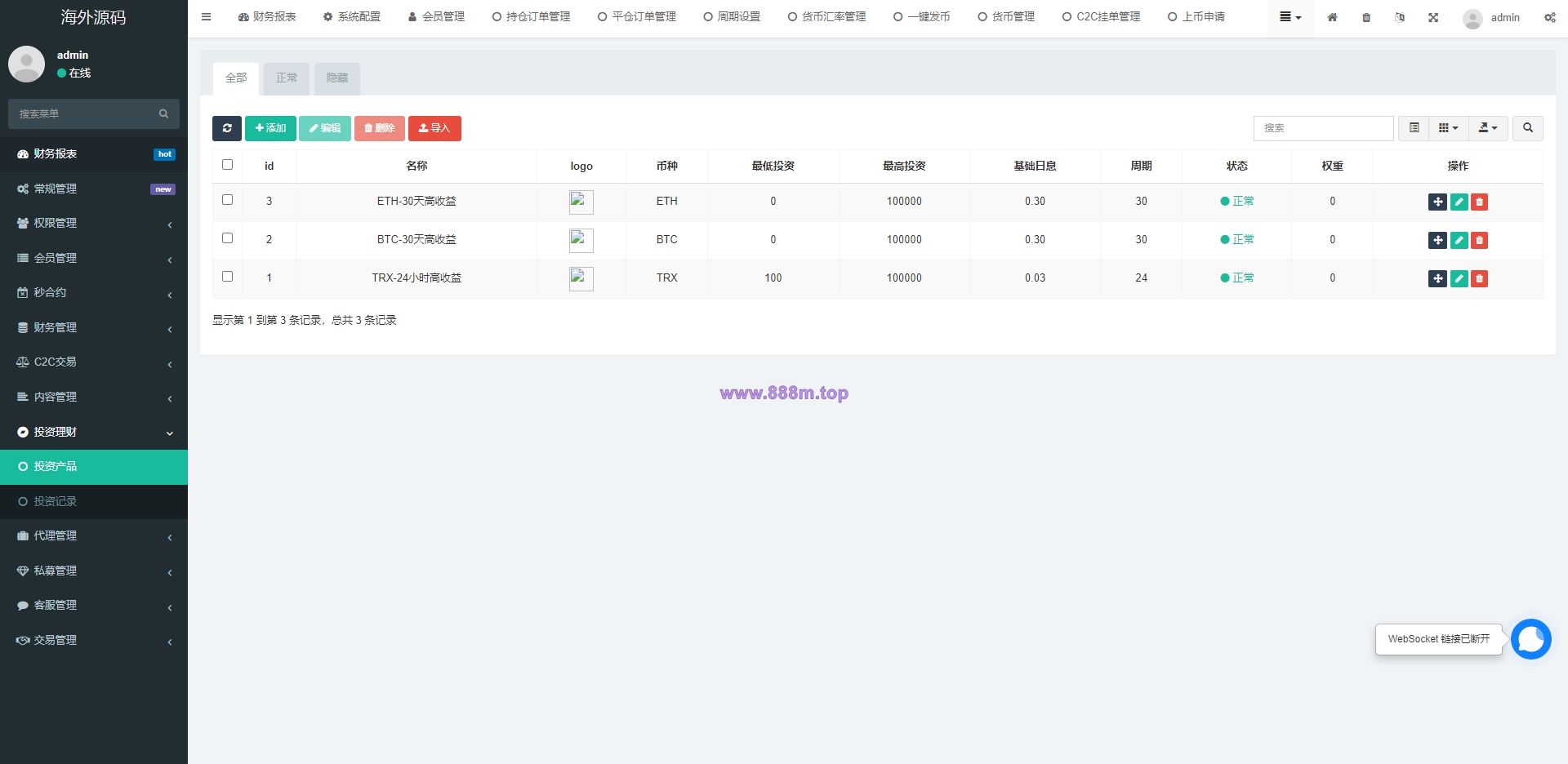Expand C2C交易 in the sidebar

(x=94, y=362)
